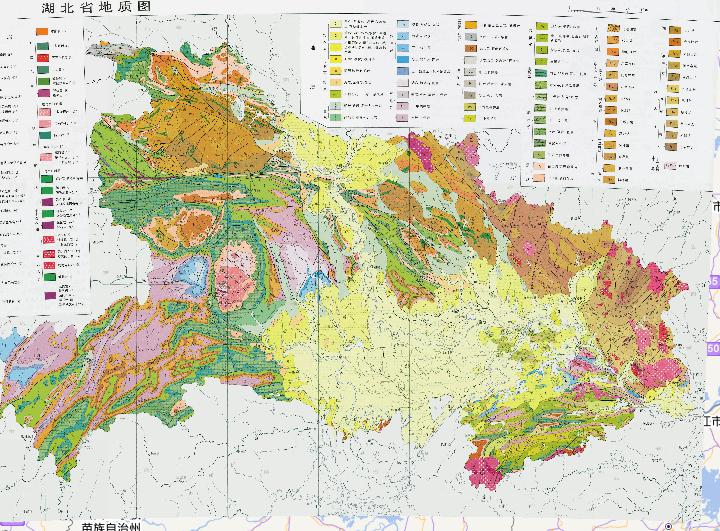The image size is (720, 531).
Task: Select the topmost orange swatch in left legend
Action: pos(43,33)
